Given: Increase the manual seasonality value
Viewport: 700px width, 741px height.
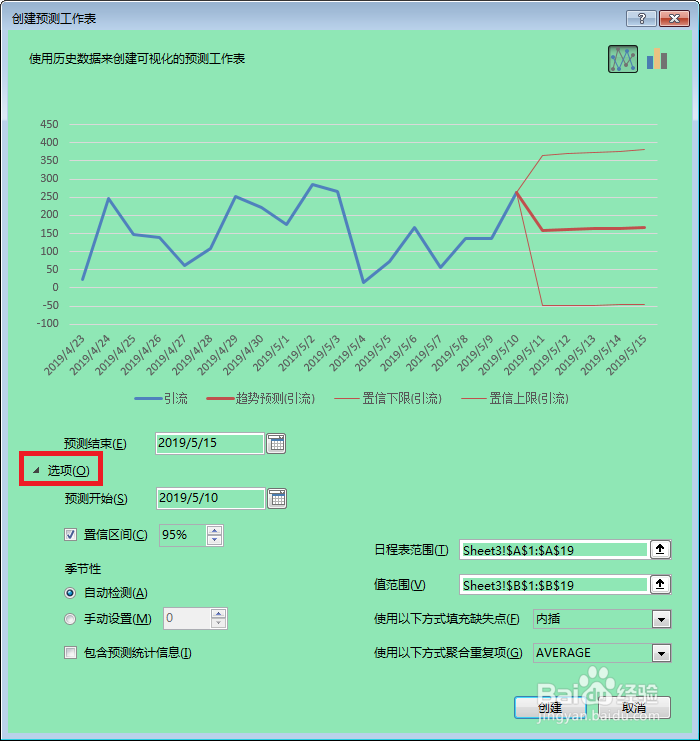Looking at the screenshot, I should click(218, 613).
